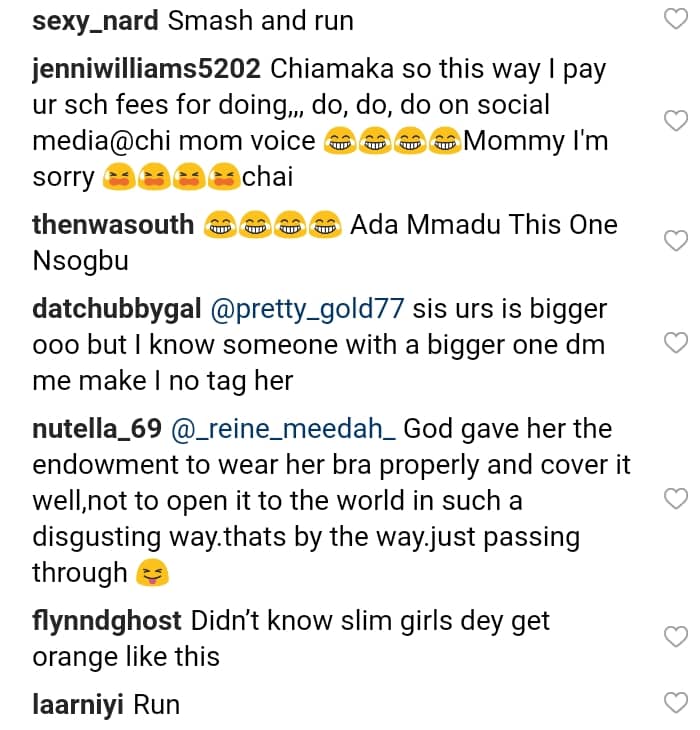
Task: Open sexy_nard's profile
Action: tap(90, 22)
